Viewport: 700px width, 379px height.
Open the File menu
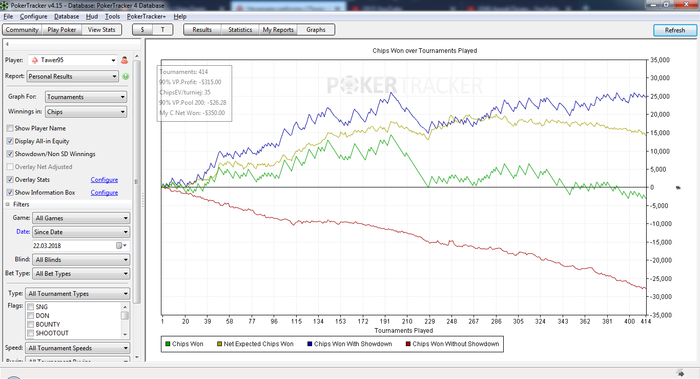(x=8, y=17)
